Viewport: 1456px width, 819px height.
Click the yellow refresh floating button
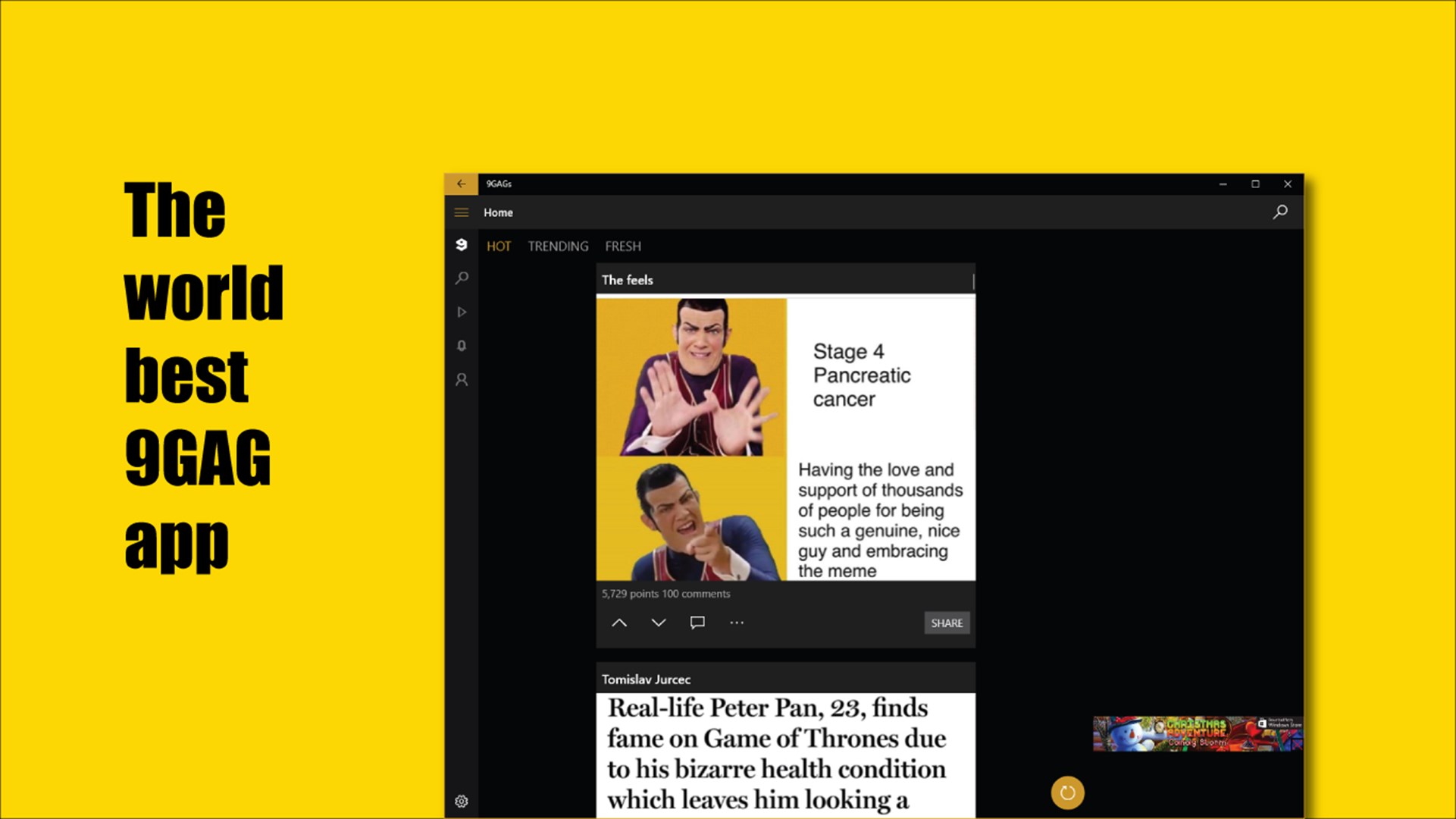tap(1067, 793)
